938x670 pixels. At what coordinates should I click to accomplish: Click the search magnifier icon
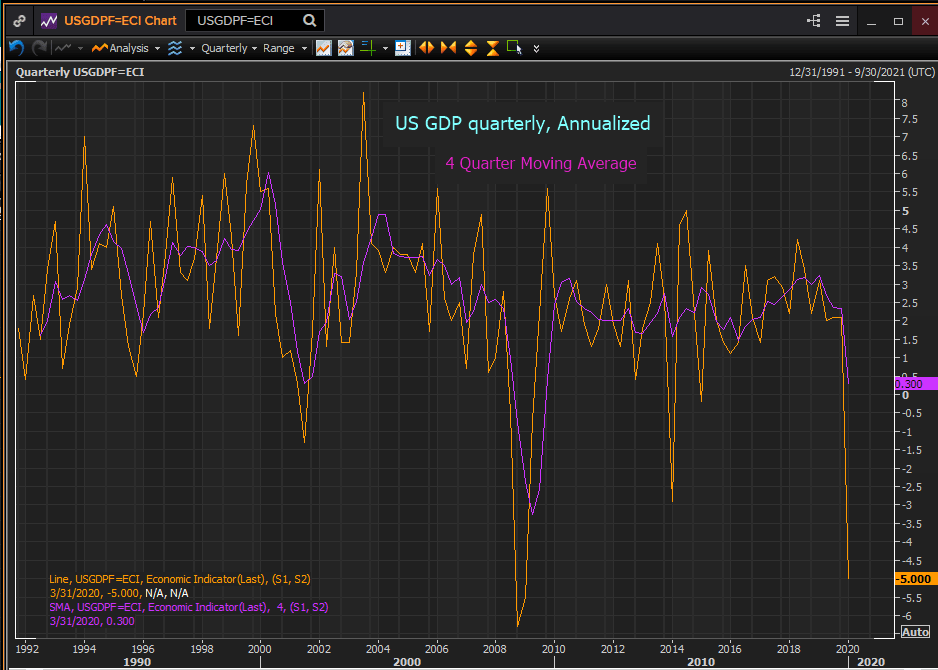point(309,21)
